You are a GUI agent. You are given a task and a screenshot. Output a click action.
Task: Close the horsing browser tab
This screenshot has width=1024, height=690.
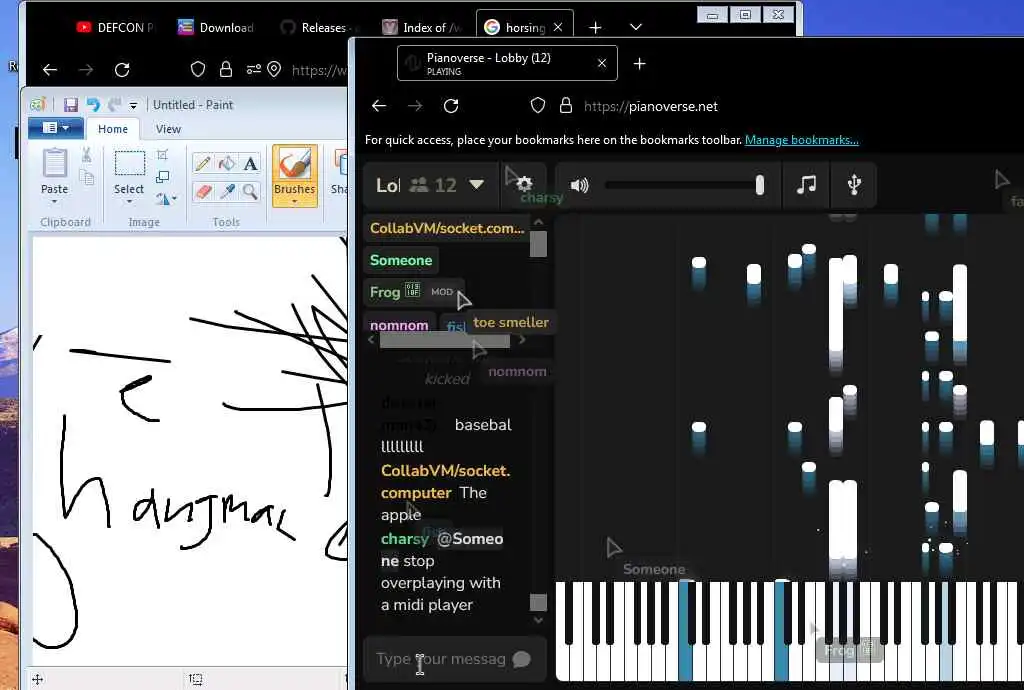pyautogui.click(x=558, y=27)
